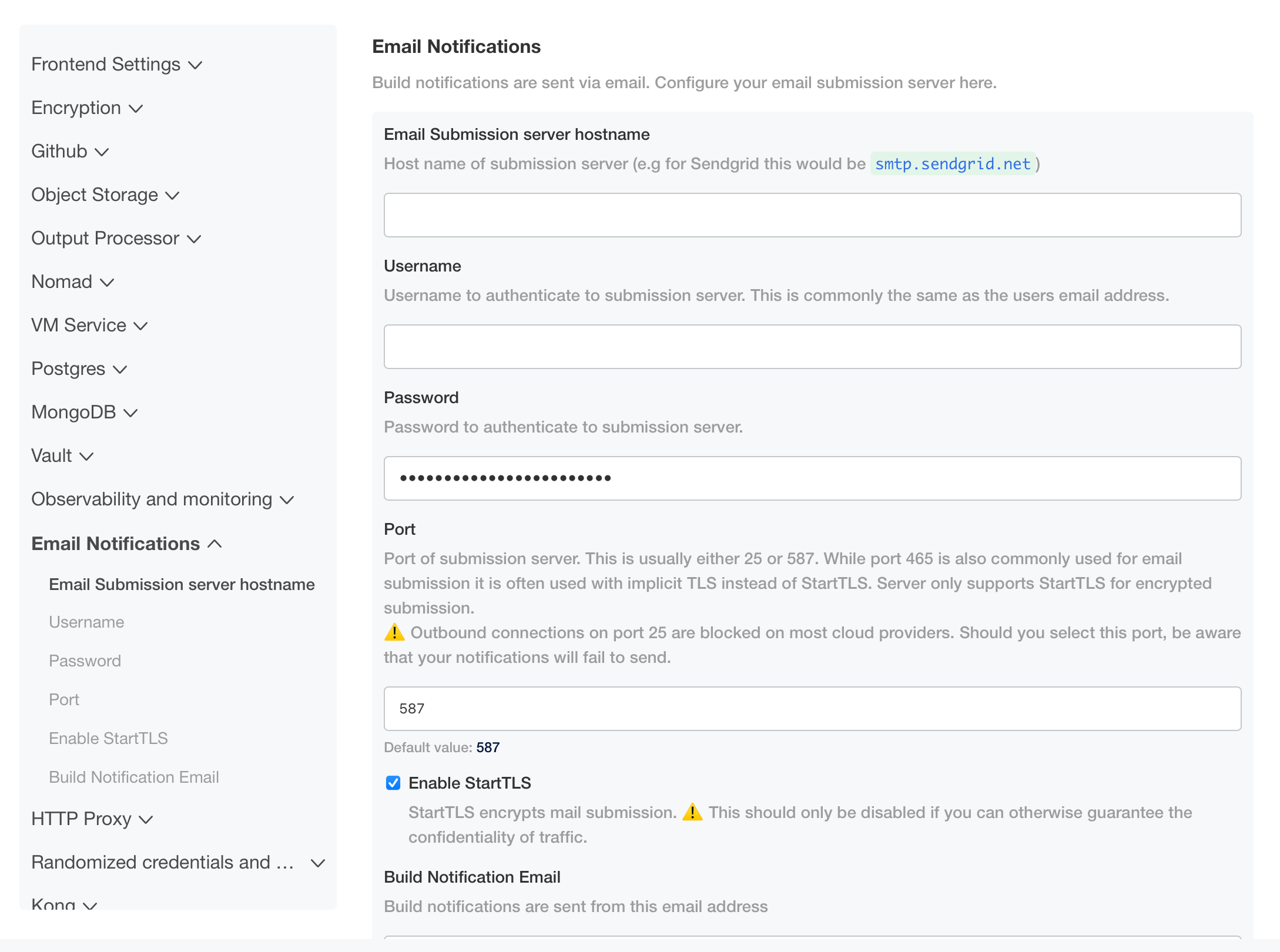The height and width of the screenshot is (952, 1280).
Task: Click the submission server hostname input field
Action: [x=812, y=215]
